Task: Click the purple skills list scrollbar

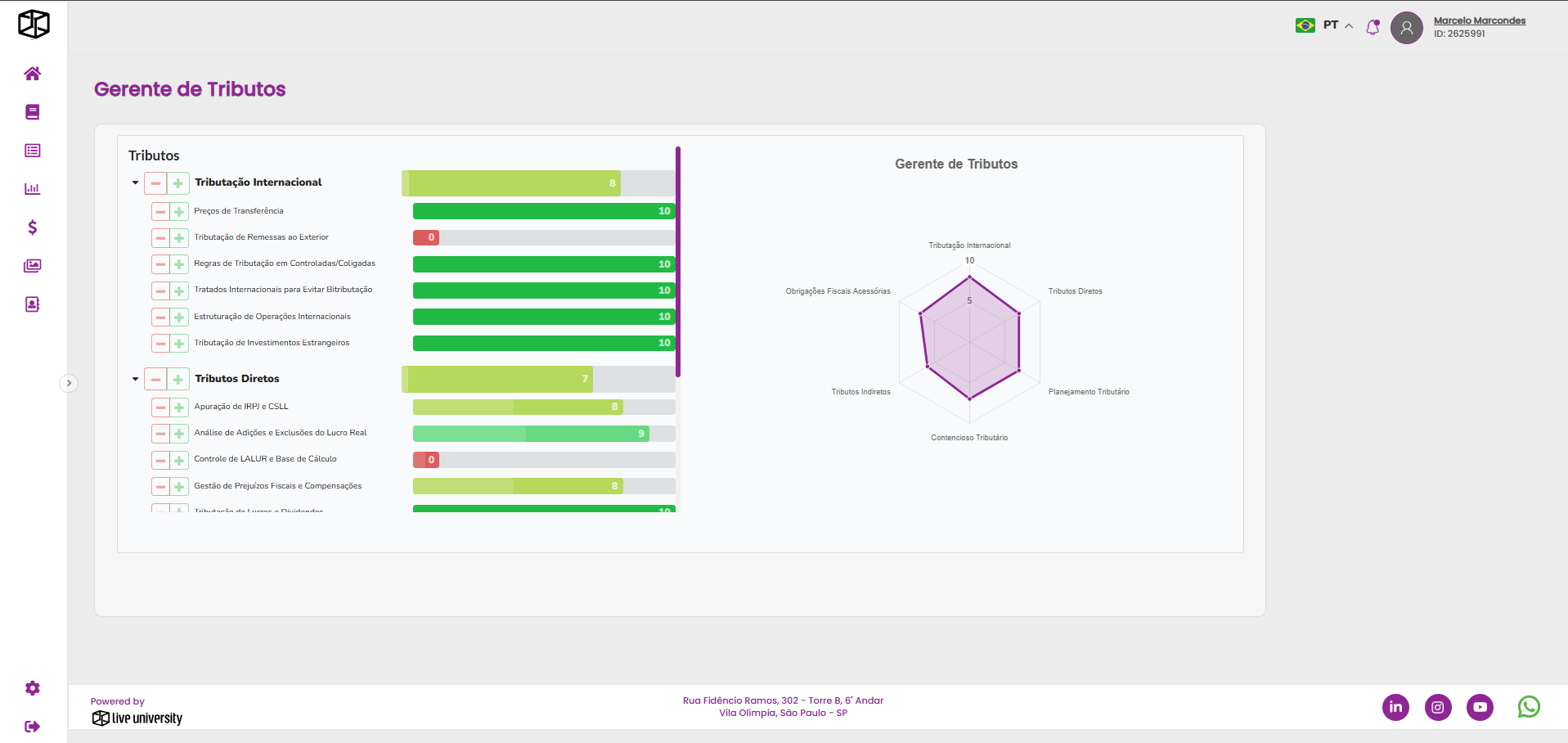Action: [678, 262]
